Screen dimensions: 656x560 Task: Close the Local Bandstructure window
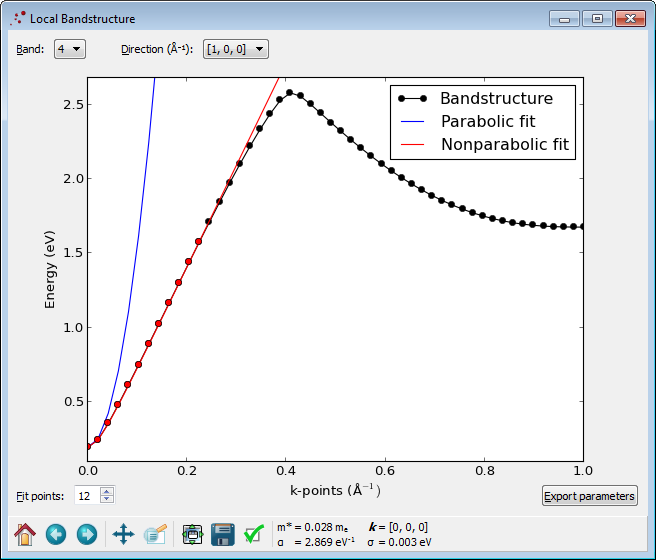[x=630, y=19]
